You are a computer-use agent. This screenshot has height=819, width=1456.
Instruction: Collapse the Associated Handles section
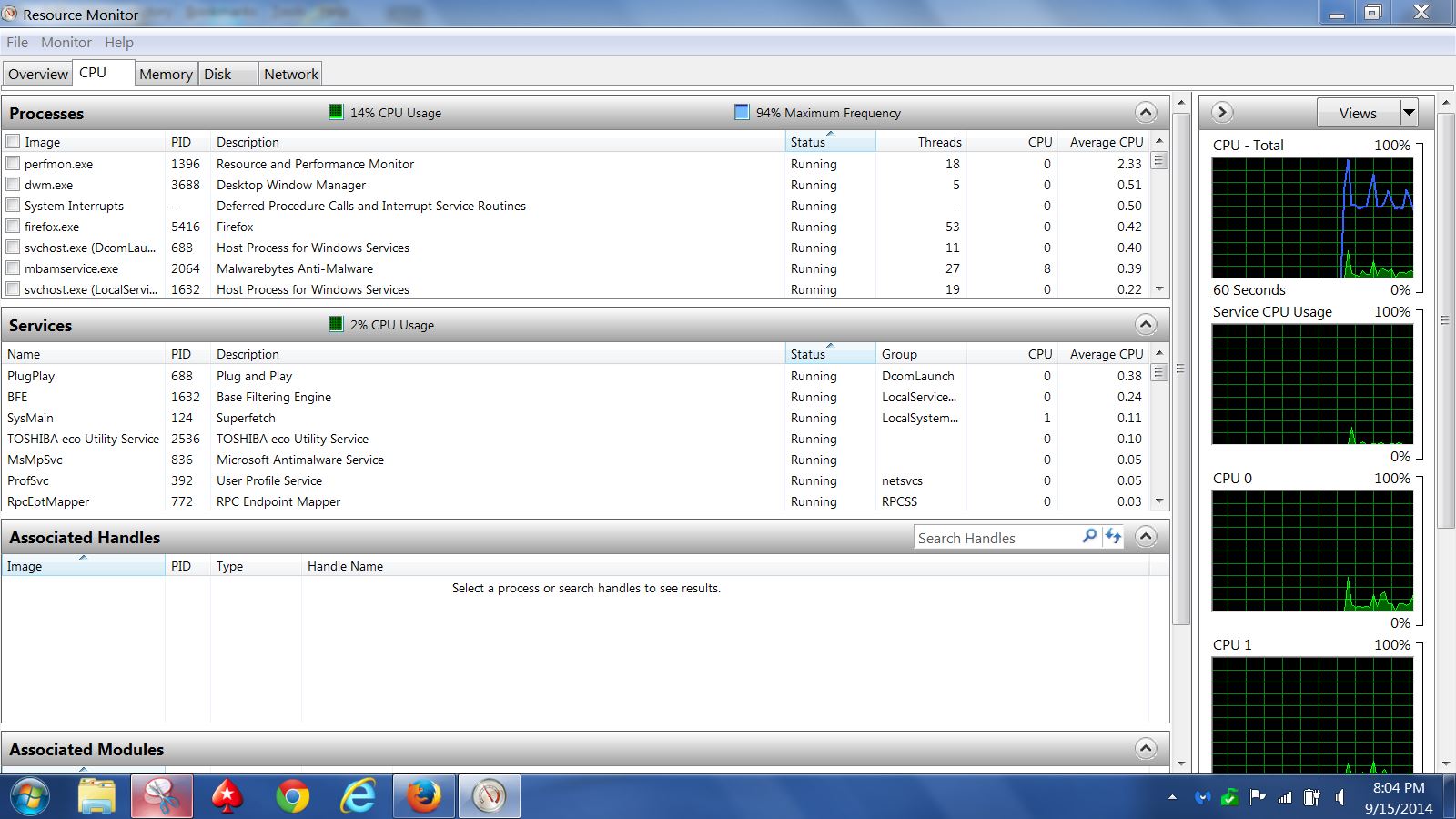[1146, 536]
